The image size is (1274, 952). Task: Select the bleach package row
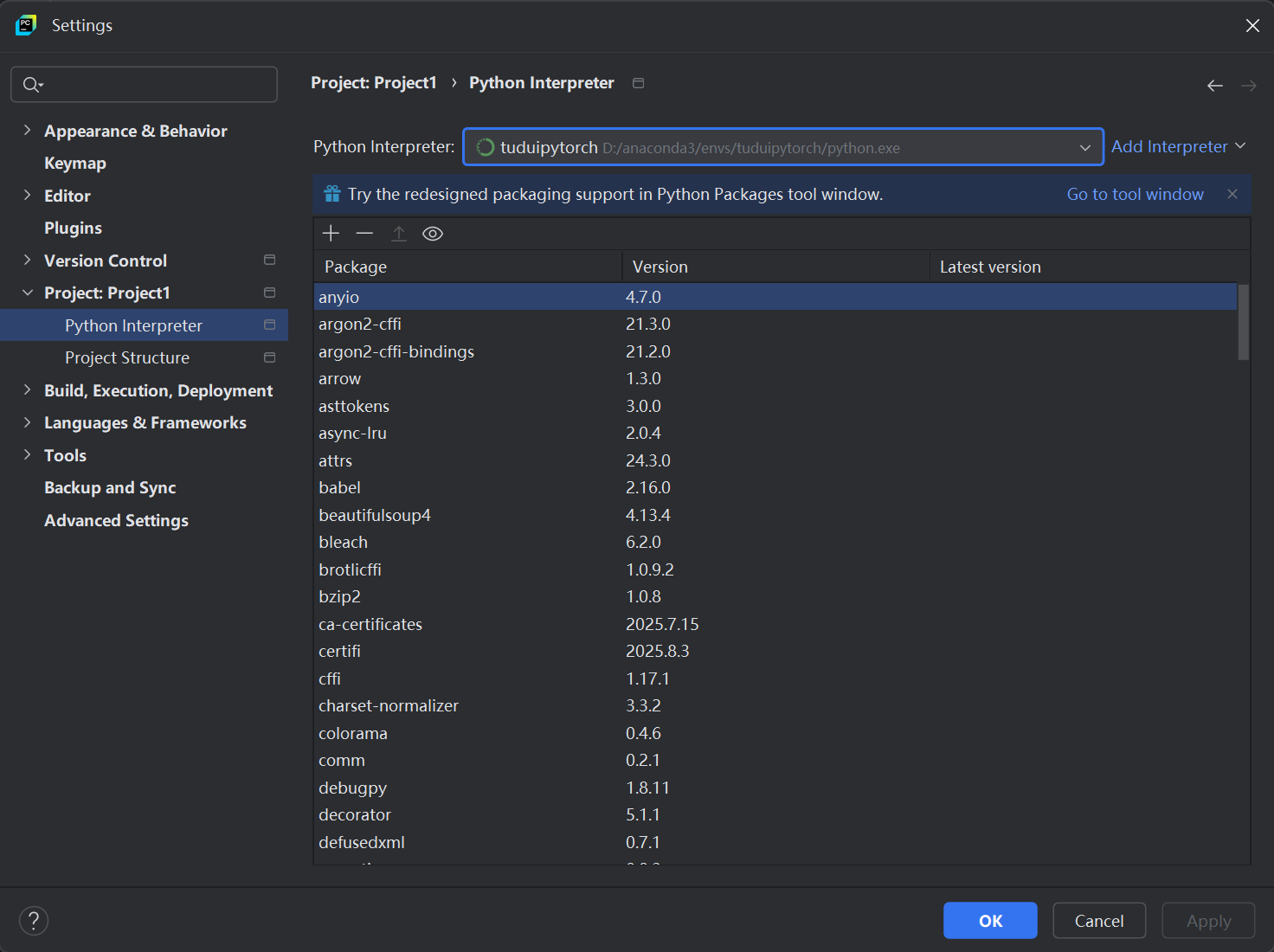click(775, 542)
